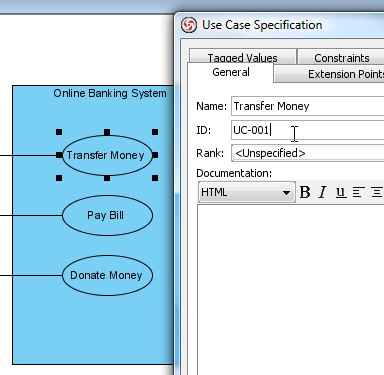The height and width of the screenshot is (375, 384).
Task: Click inside the Documentation text area
Action: tap(291, 290)
